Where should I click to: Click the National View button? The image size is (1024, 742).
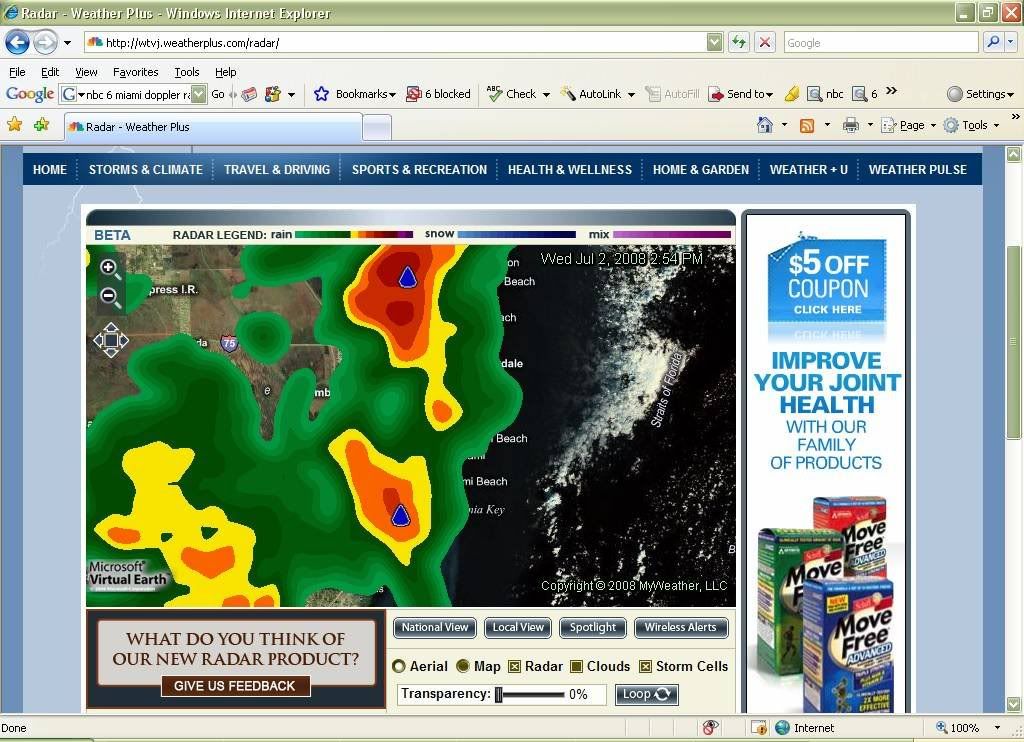click(435, 628)
